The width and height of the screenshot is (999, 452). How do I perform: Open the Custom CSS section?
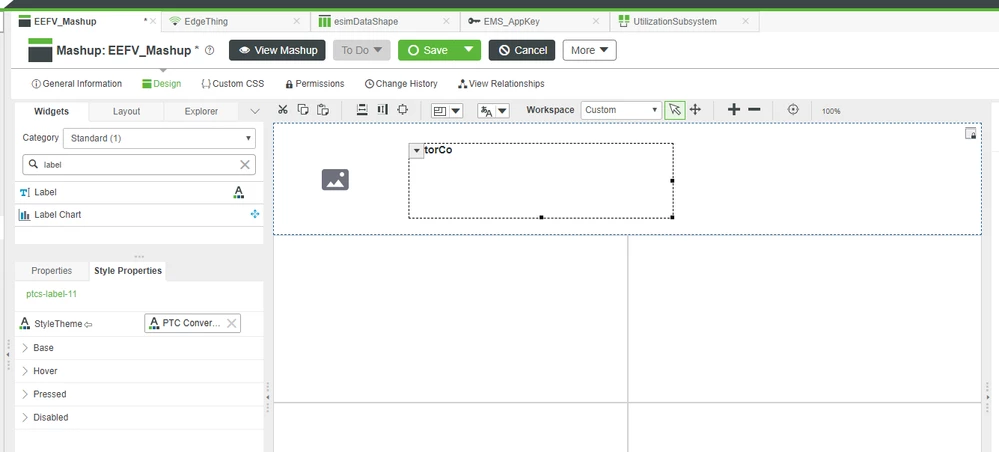(233, 84)
